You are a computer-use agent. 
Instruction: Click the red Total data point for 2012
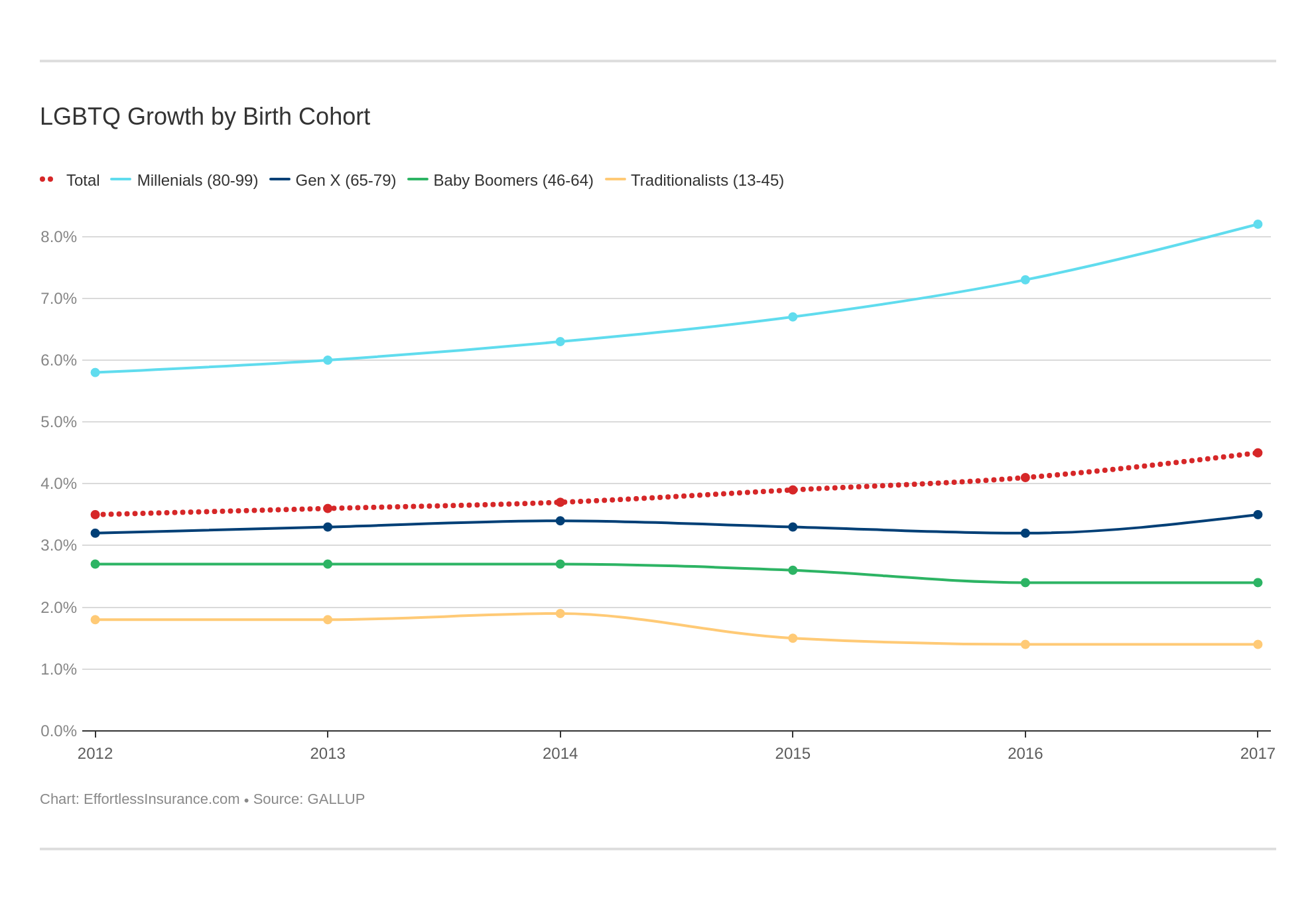point(96,515)
